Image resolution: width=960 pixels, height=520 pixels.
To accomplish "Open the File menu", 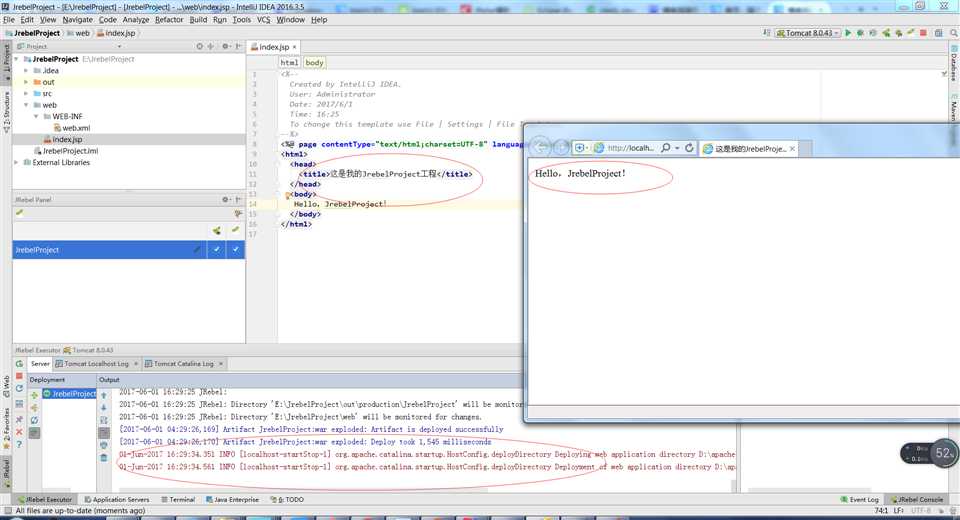I will 9,20.
